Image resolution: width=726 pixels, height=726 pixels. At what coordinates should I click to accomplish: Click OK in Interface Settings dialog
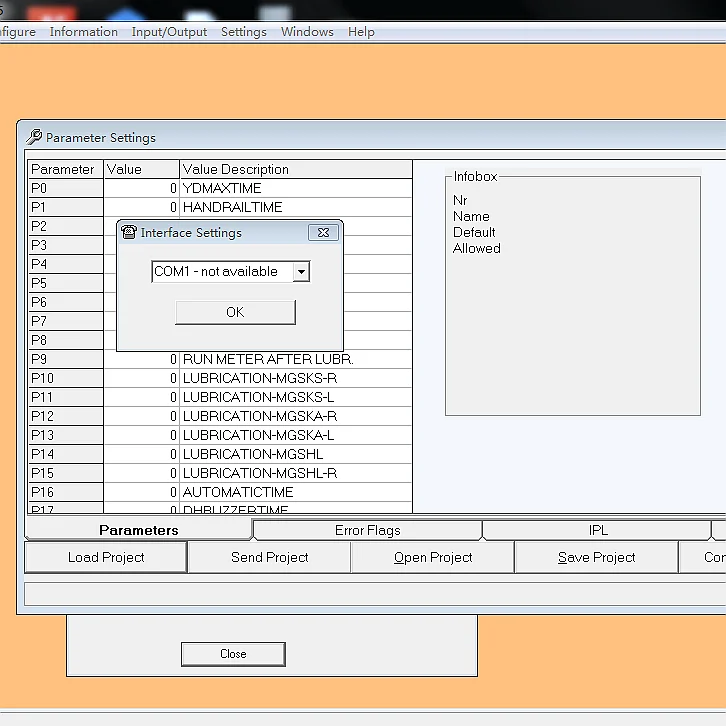235,312
